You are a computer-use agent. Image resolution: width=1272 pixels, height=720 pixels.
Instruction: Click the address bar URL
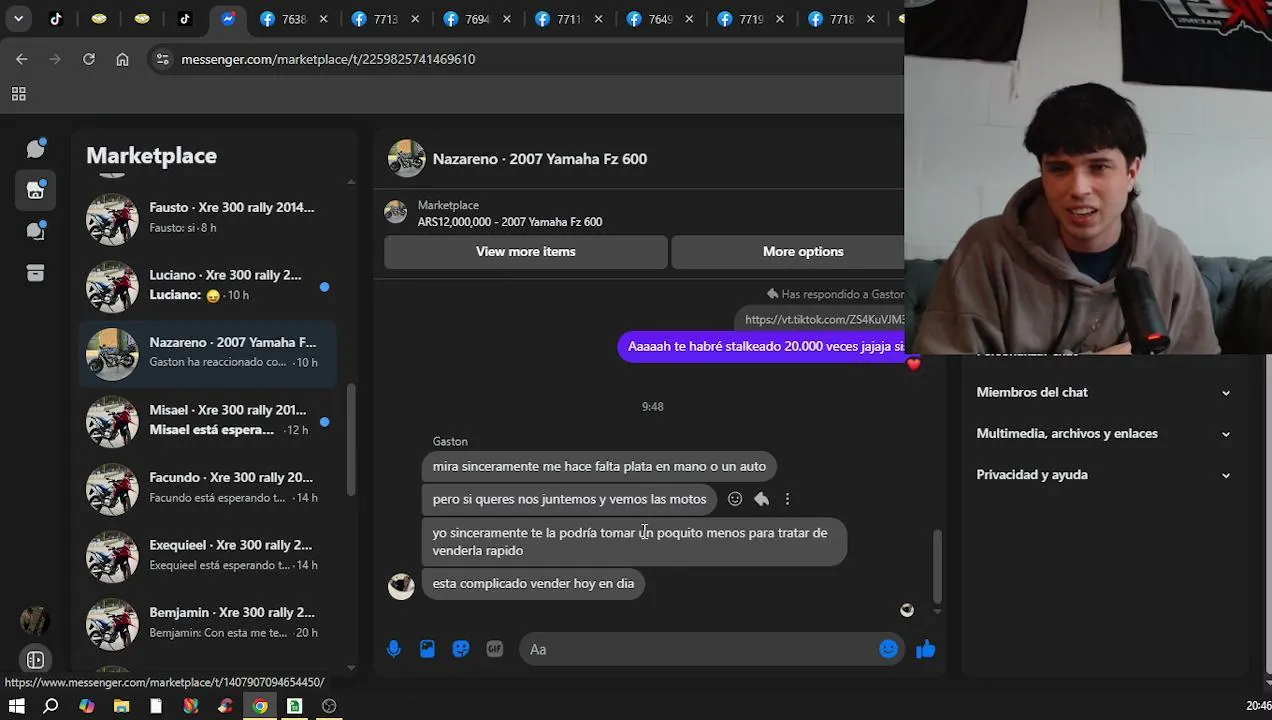click(328, 59)
